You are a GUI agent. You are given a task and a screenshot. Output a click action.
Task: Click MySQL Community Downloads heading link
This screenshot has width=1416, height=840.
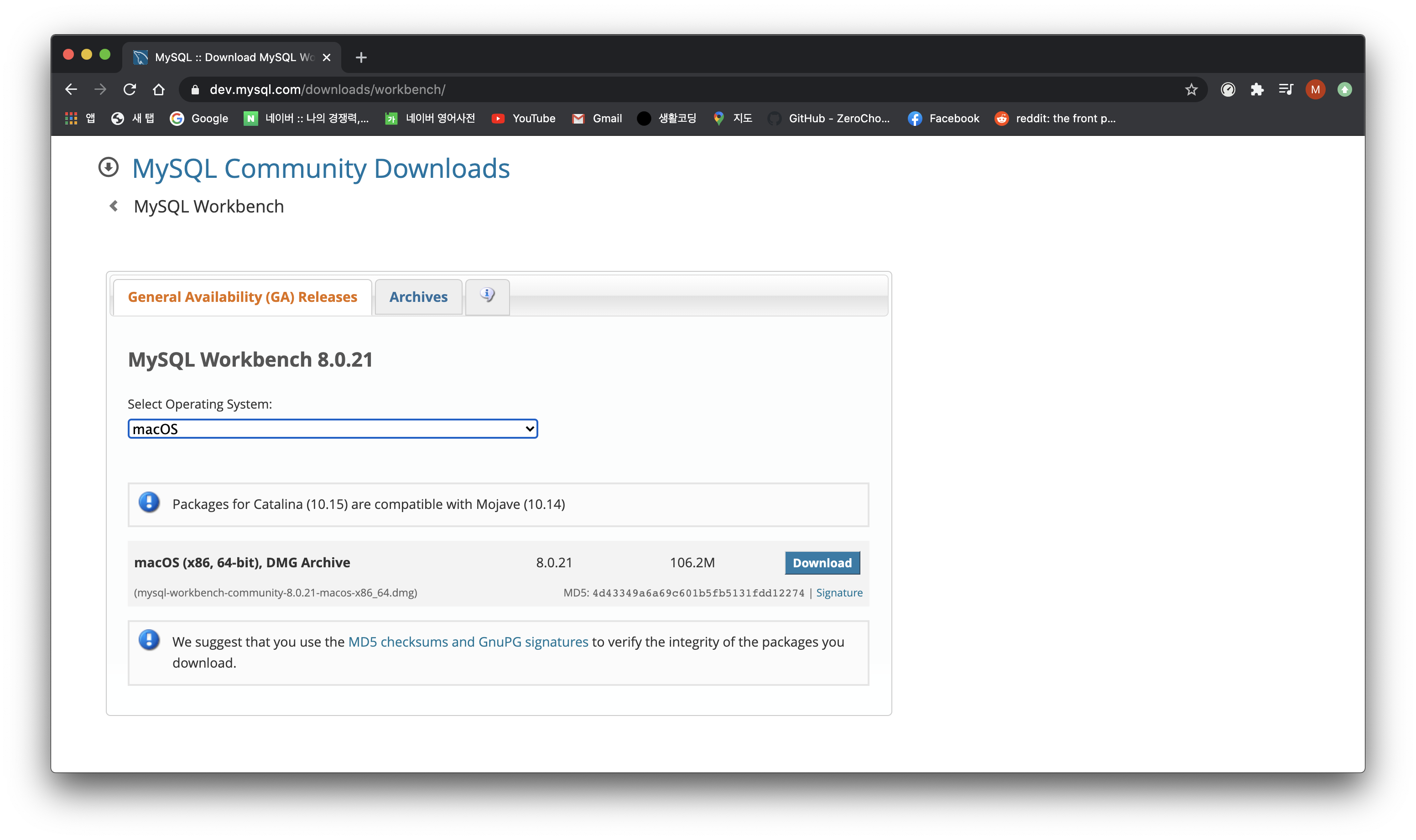[x=320, y=168]
